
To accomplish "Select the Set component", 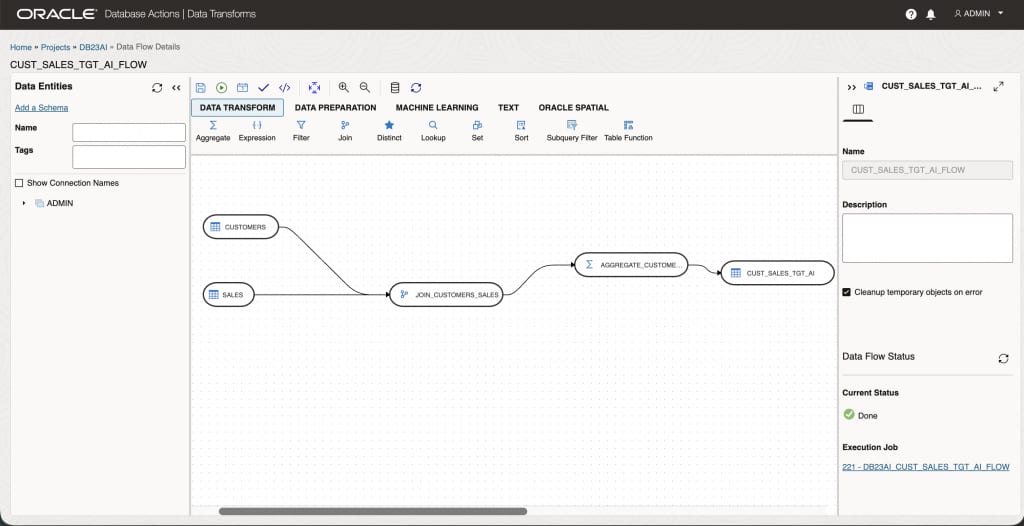I will tap(477, 131).
